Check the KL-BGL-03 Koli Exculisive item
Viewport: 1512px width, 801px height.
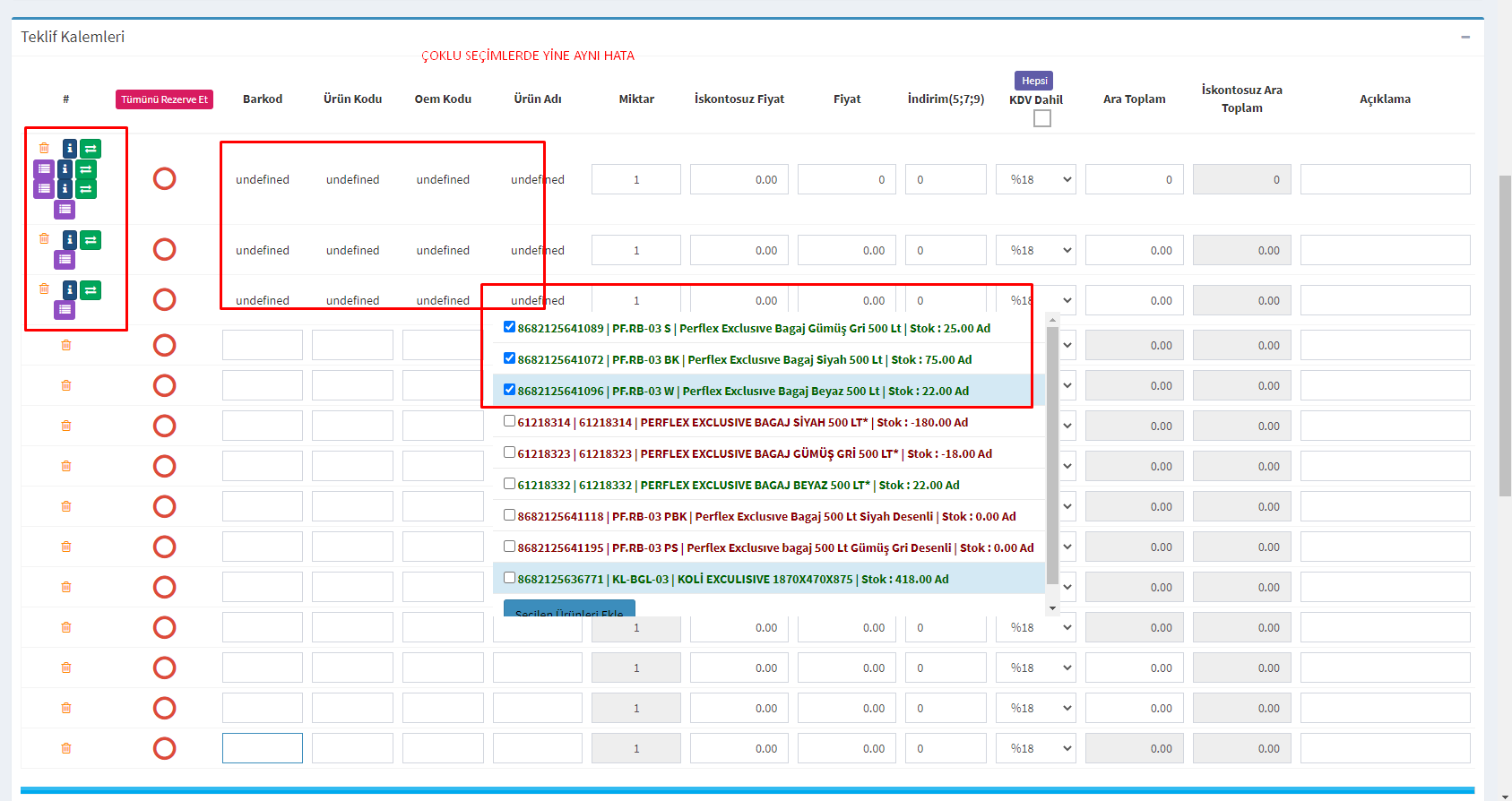pos(509,578)
